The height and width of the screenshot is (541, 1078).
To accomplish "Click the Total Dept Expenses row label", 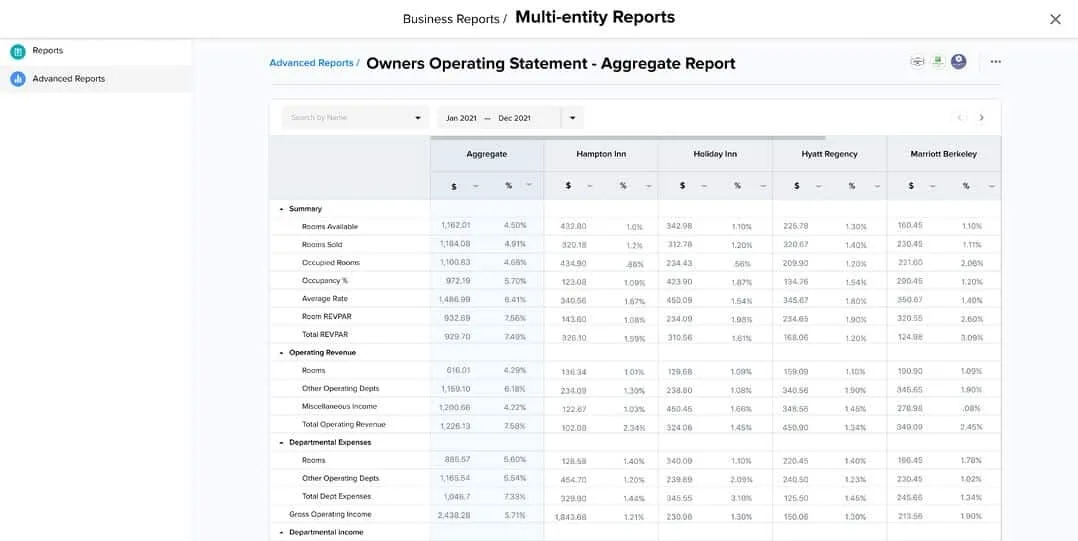I will (x=336, y=496).
